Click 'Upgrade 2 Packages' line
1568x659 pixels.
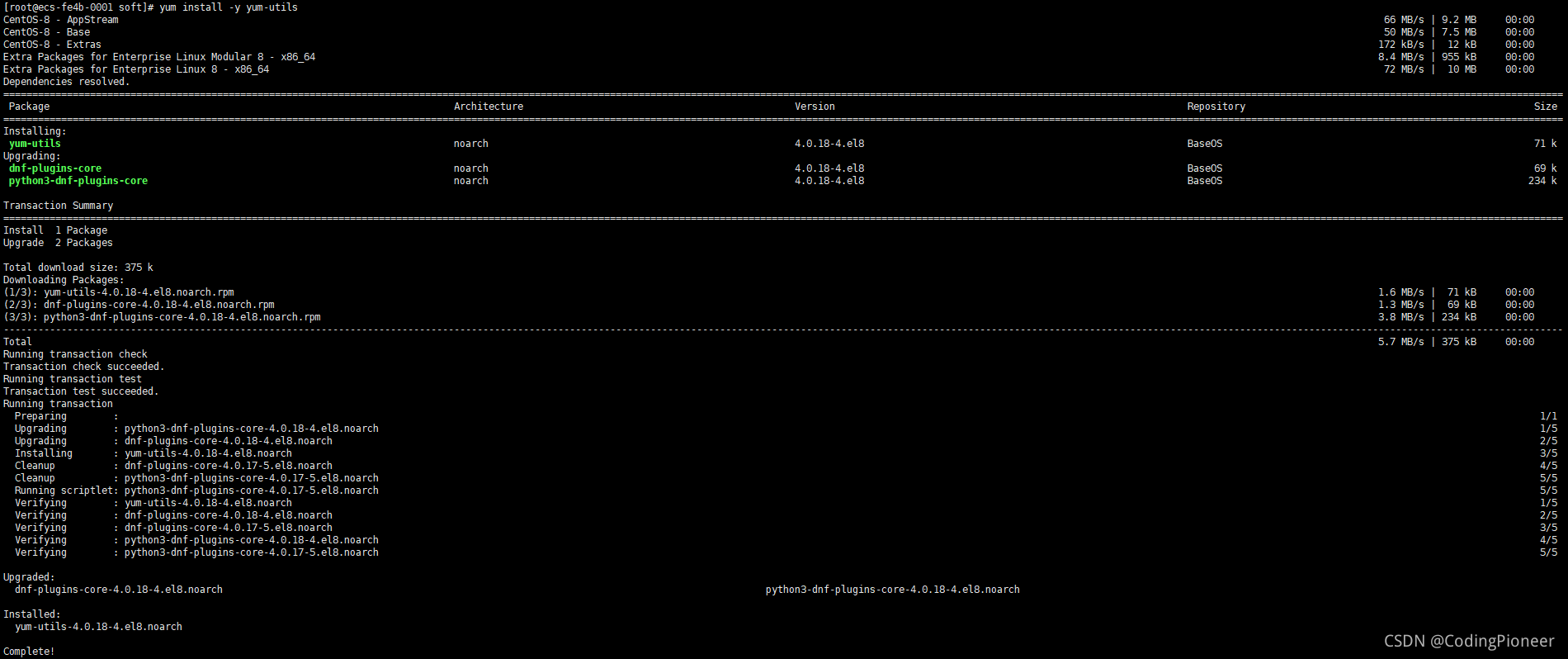click(59, 243)
